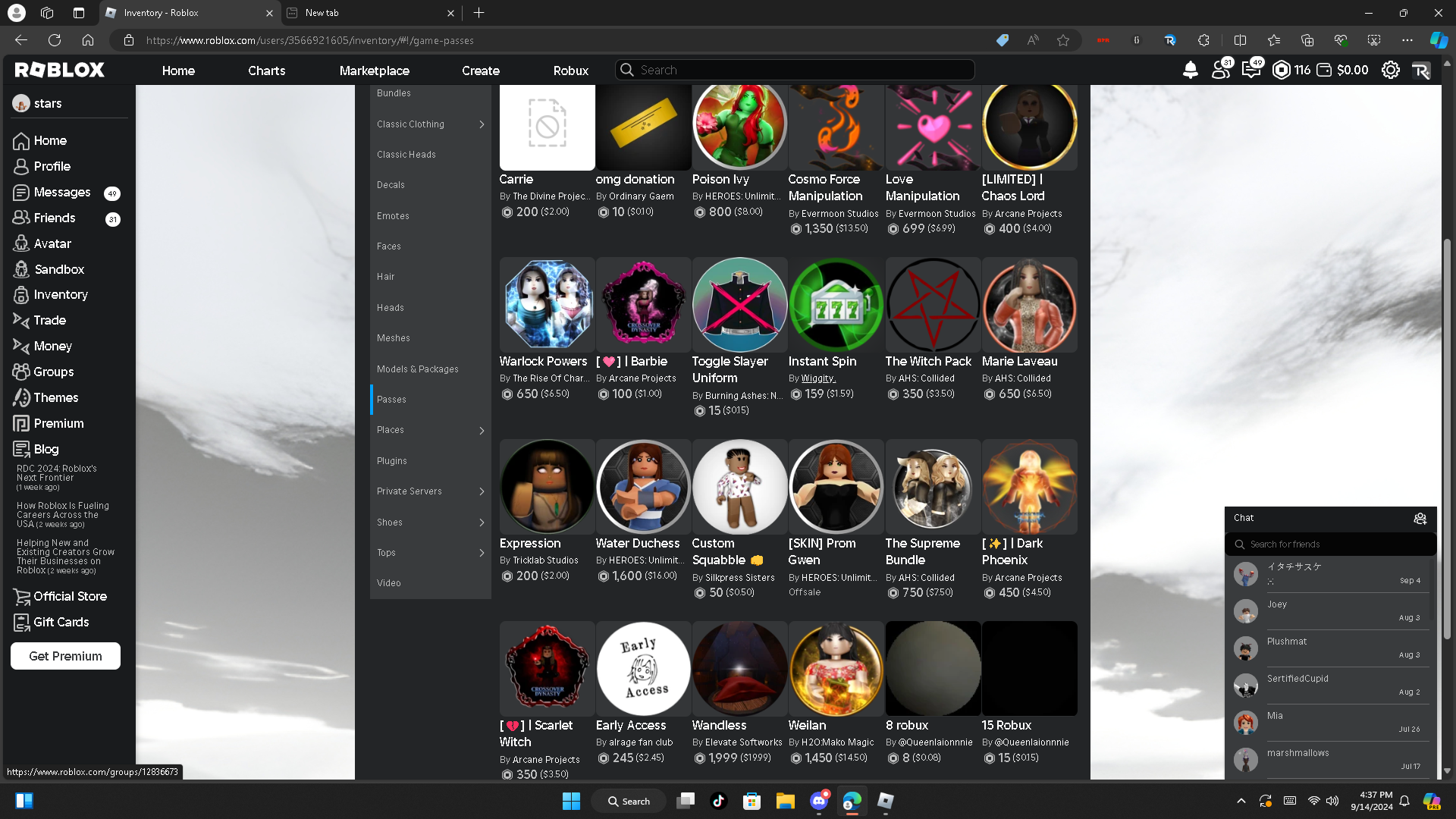This screenshot has width=1456, height=819.
Task: Open the settings gear in the Roblox header
Action: click(x=1390, y=70)
